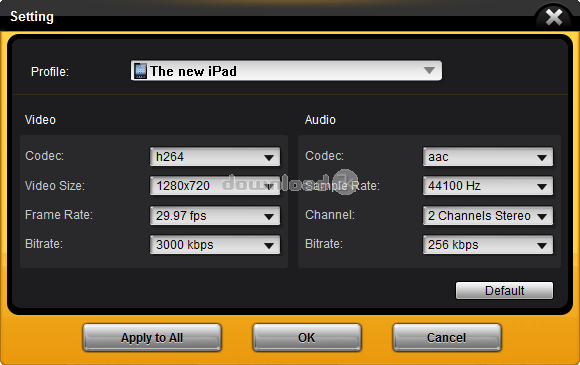Close the Setting dialog with X
Viewport: 580px width, 365px height.
(554, 17)
